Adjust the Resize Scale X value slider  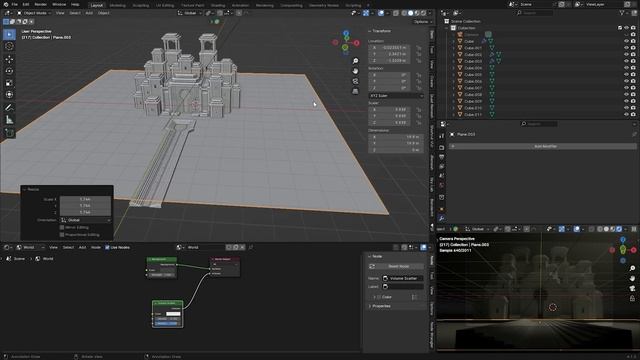pos(85,199)
